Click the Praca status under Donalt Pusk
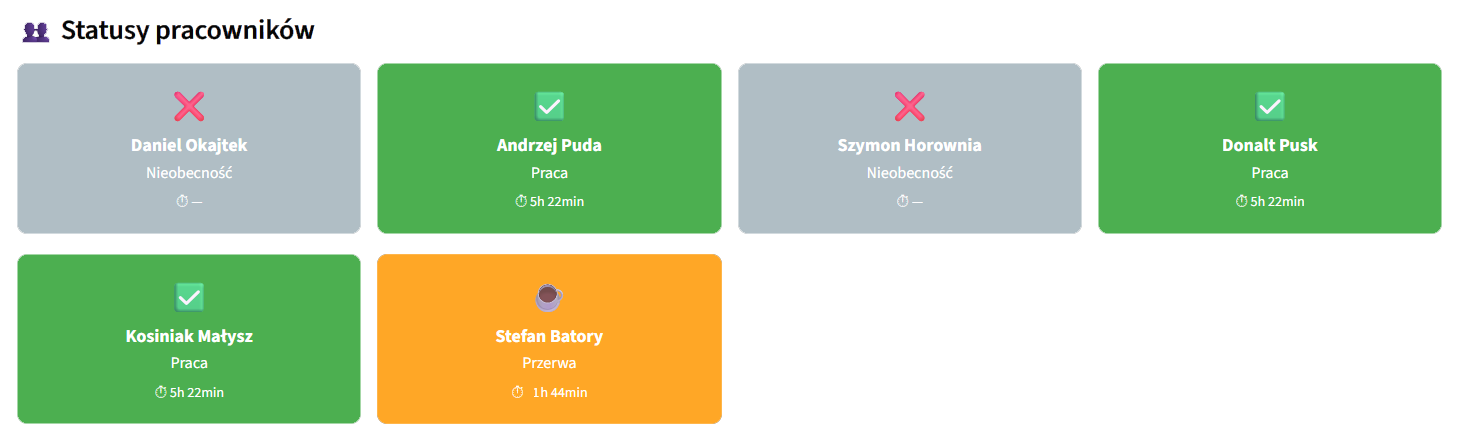The image size is (1463, 448). click(x=1269, y=173)
